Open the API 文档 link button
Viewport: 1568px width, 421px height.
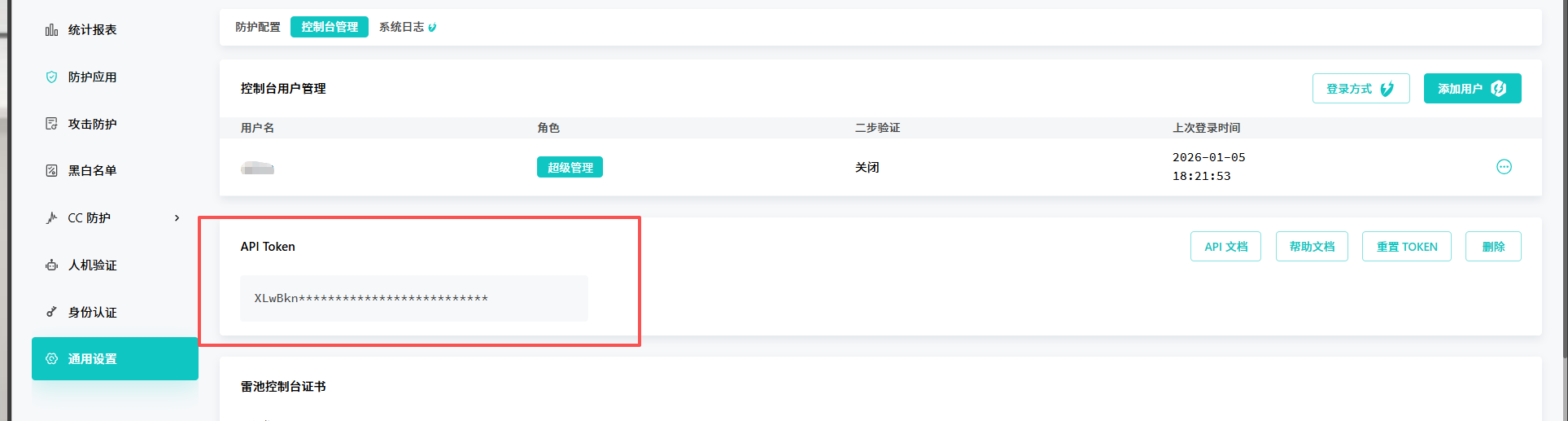(x=1225, y=247)
